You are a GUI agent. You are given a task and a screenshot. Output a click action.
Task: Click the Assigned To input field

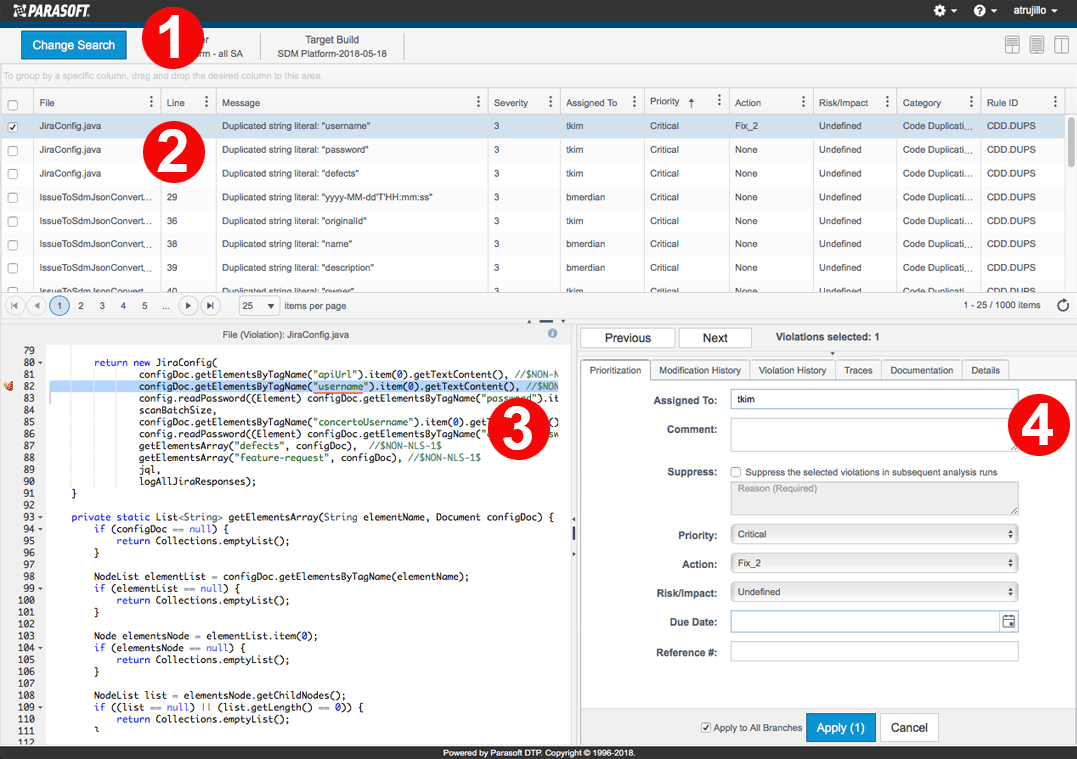pos(874,399)
